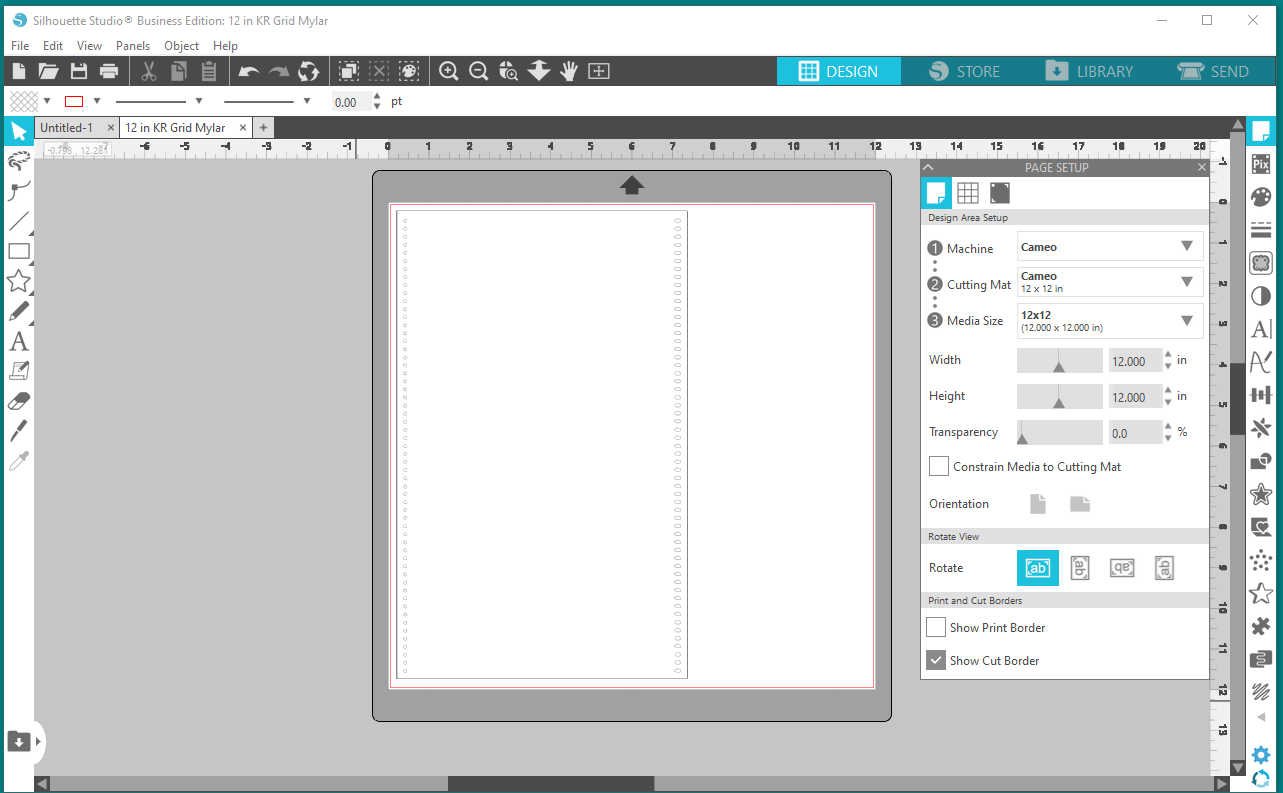Choose the Draw Rectangle tool
Screen dimensions: 1283x793
coord(20,251)
